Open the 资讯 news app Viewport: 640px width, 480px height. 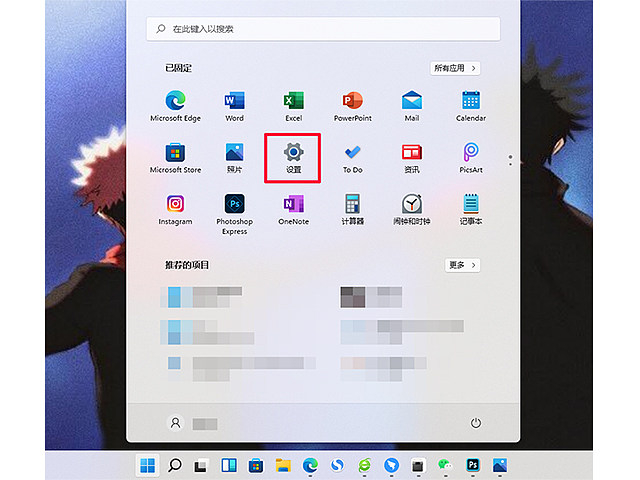click(x=412, y=158)
